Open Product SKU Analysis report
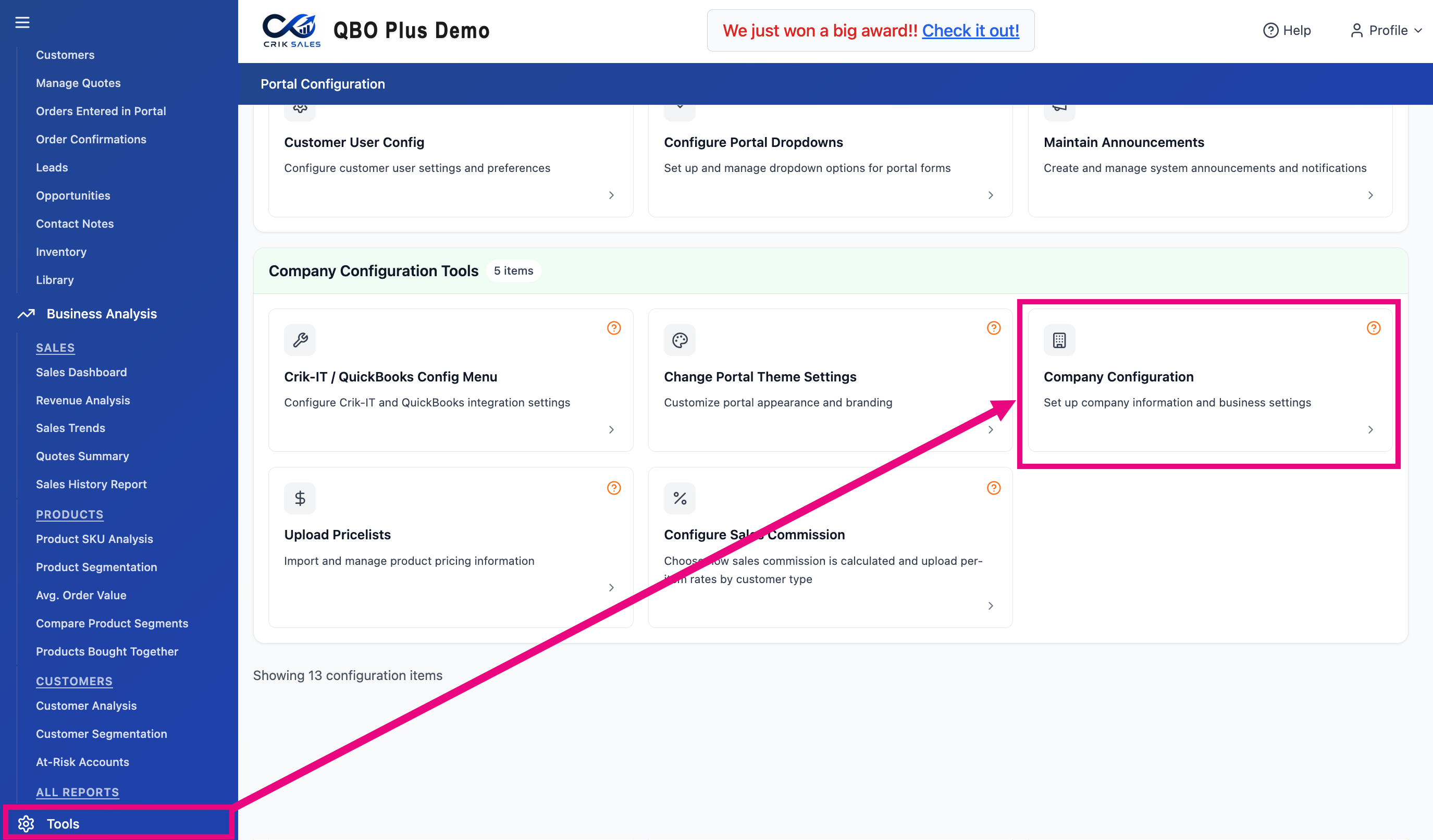Image resolution: width=1433 pixels, height=840 pixels. point(94,539)
